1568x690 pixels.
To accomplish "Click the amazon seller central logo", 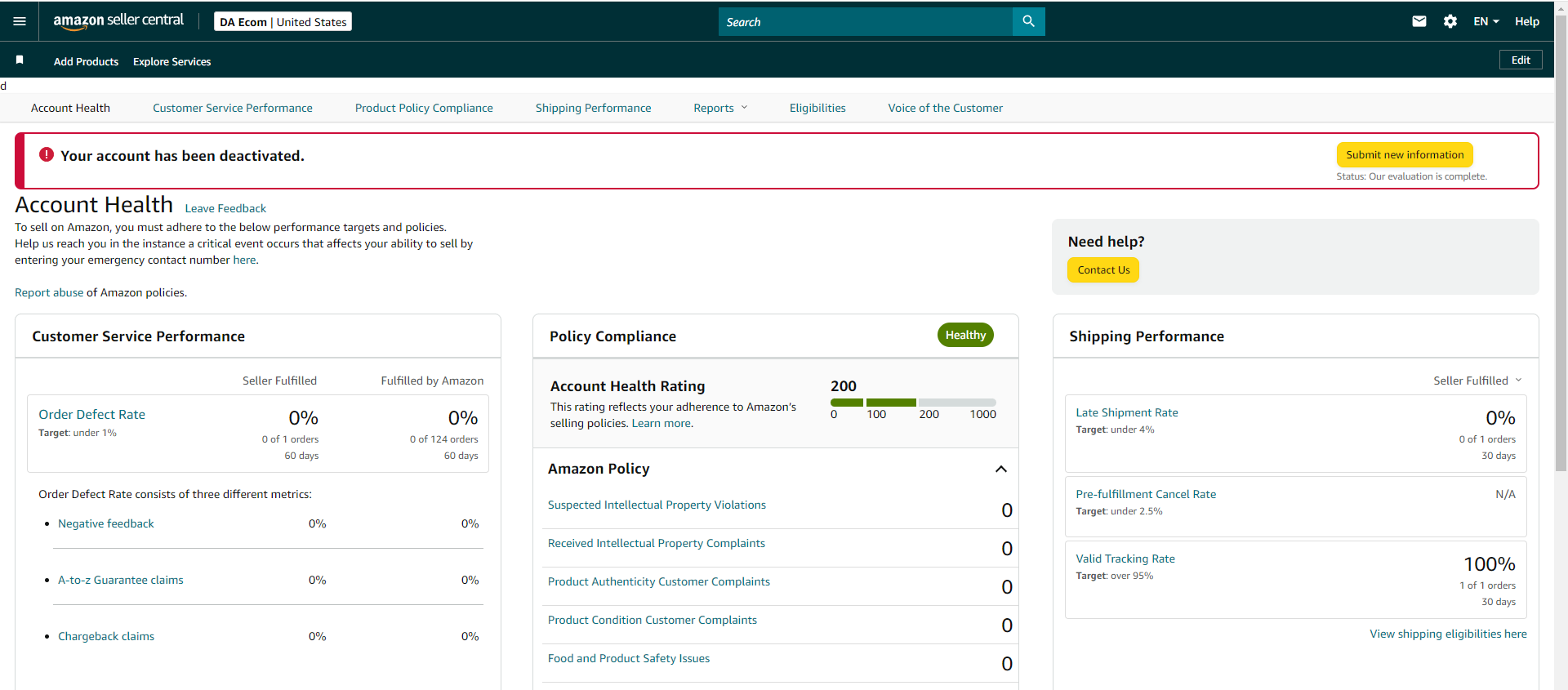I will coord(118,20).
